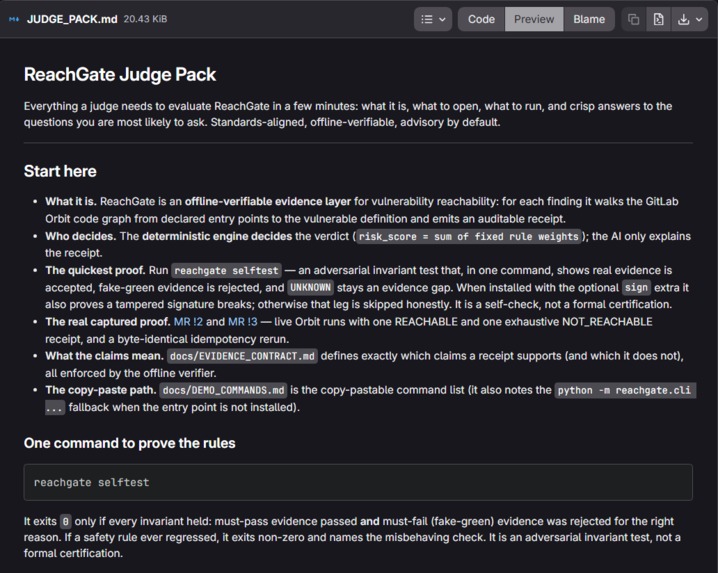Switch to the Code view tab

481,19
